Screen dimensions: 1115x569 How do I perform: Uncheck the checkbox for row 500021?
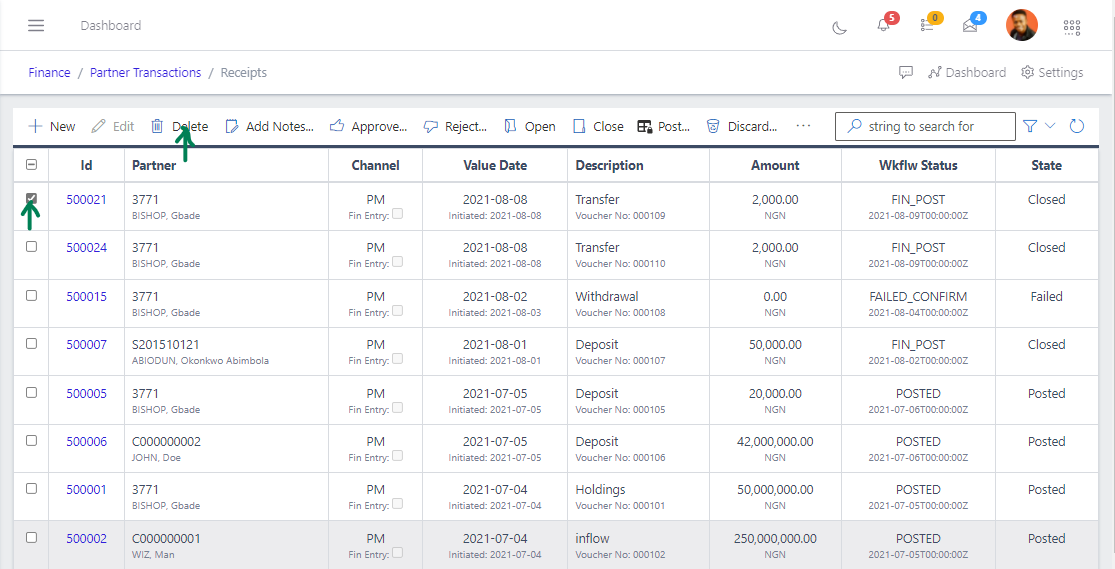(31, 199)
